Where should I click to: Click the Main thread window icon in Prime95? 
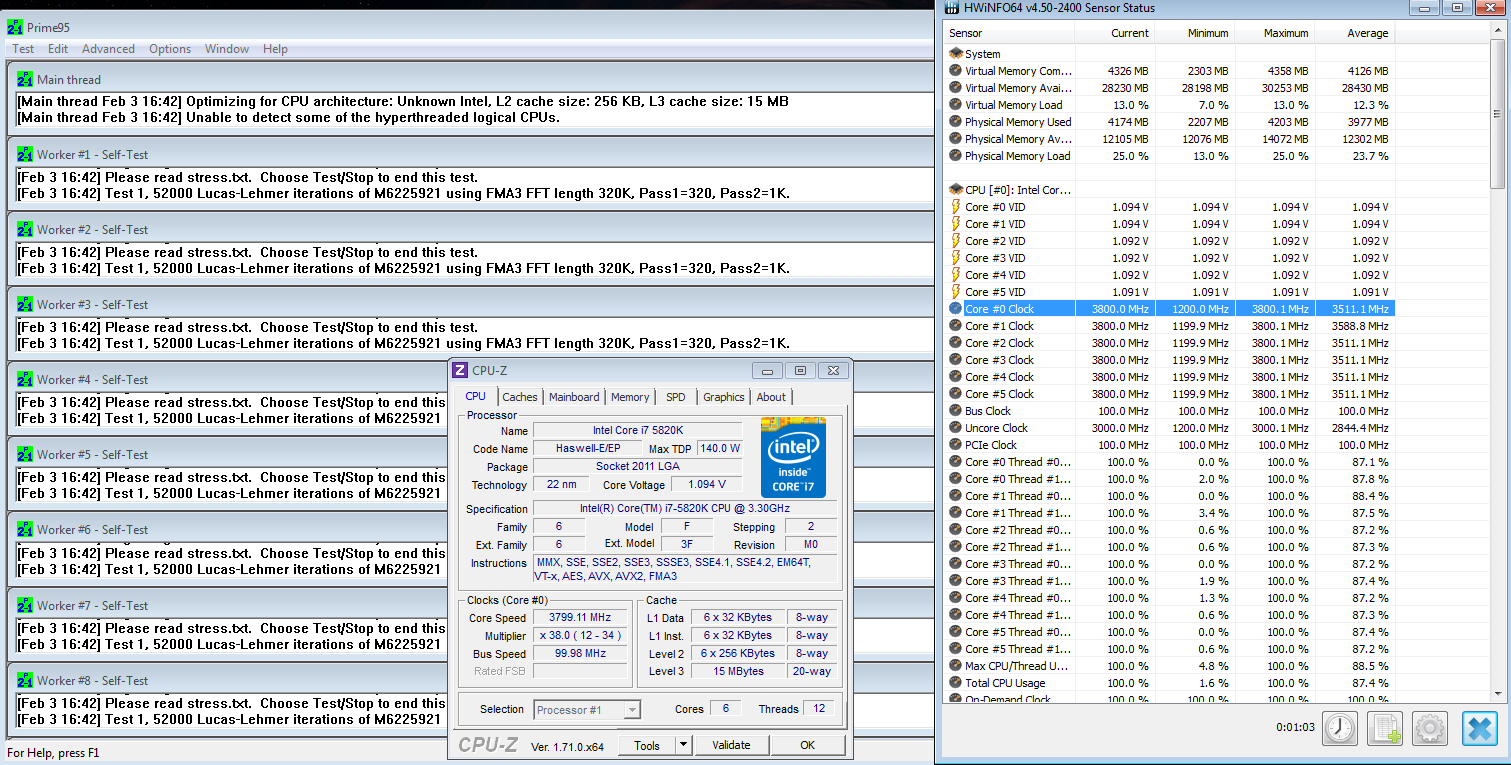click(25, 79)
